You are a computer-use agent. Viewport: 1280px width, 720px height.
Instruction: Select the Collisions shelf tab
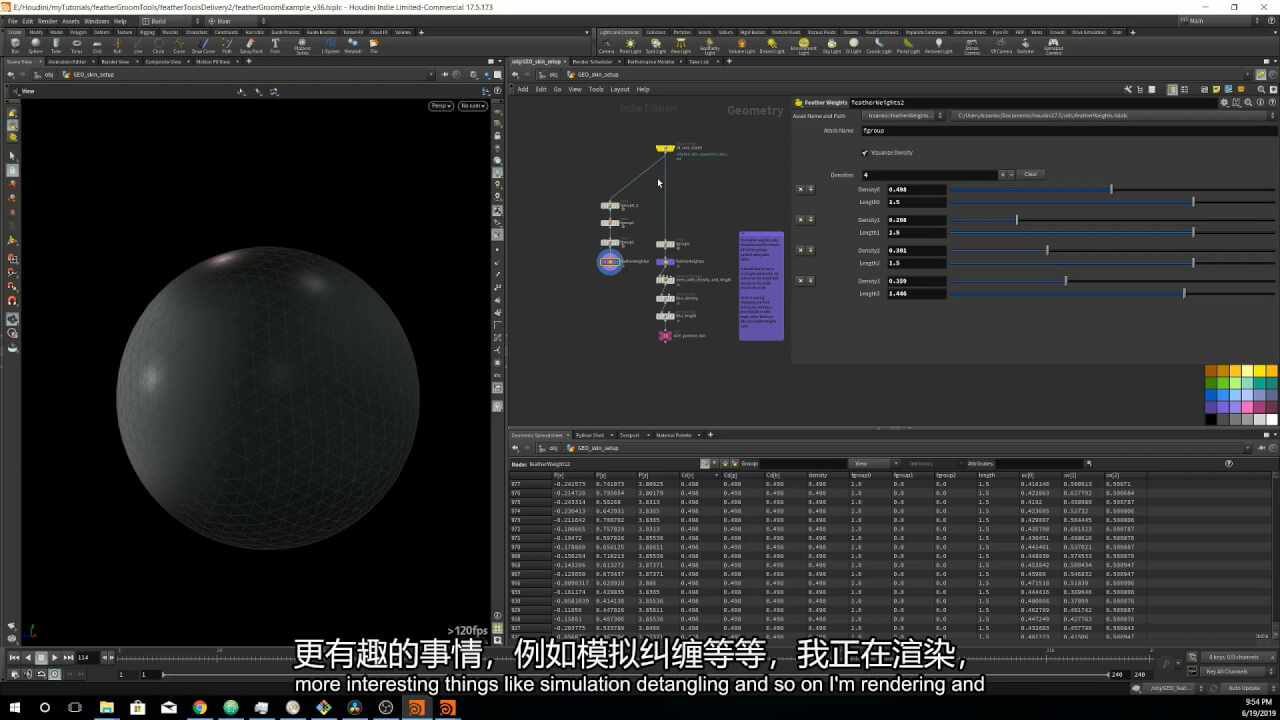tap(656, 32)
